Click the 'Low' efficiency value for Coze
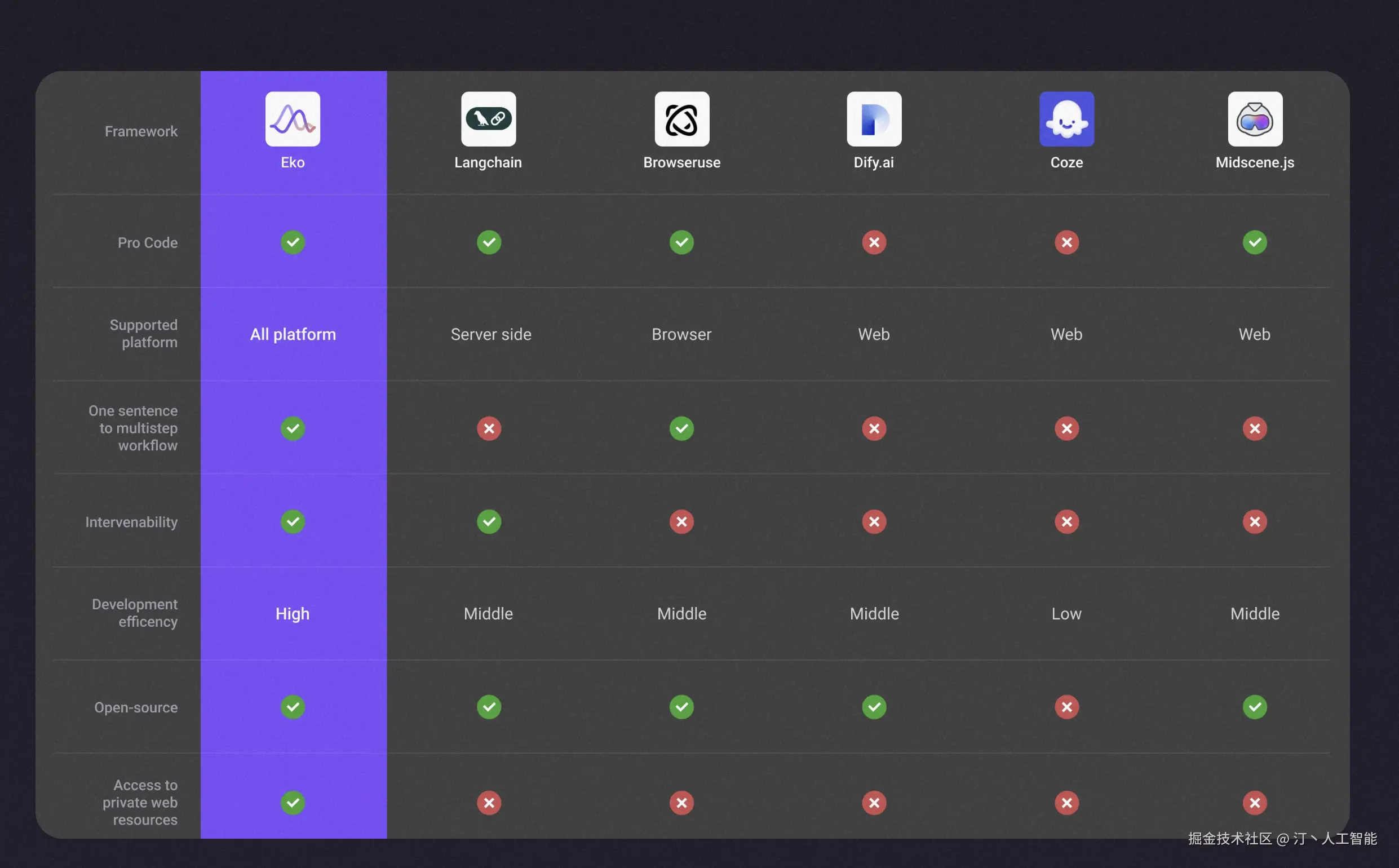Screen dimensions: 1399x868 [x=1066, y=614]
